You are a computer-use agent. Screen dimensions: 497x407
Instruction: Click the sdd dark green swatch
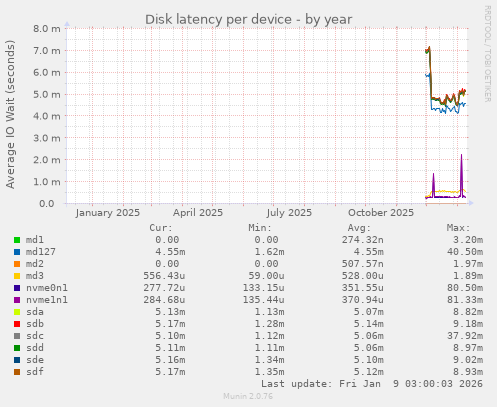pos(17,348)
